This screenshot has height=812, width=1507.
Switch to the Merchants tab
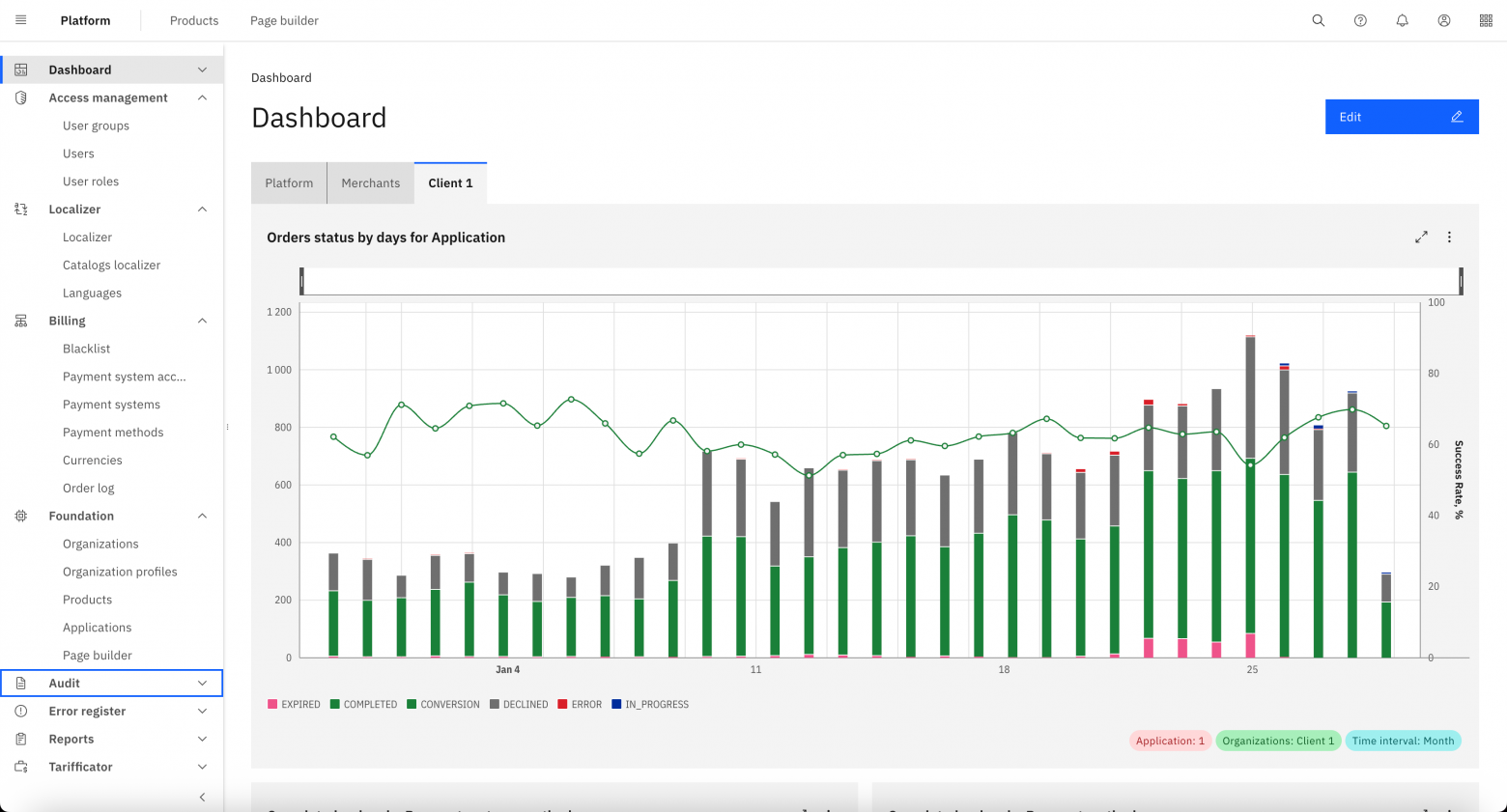tap(370, 183)
